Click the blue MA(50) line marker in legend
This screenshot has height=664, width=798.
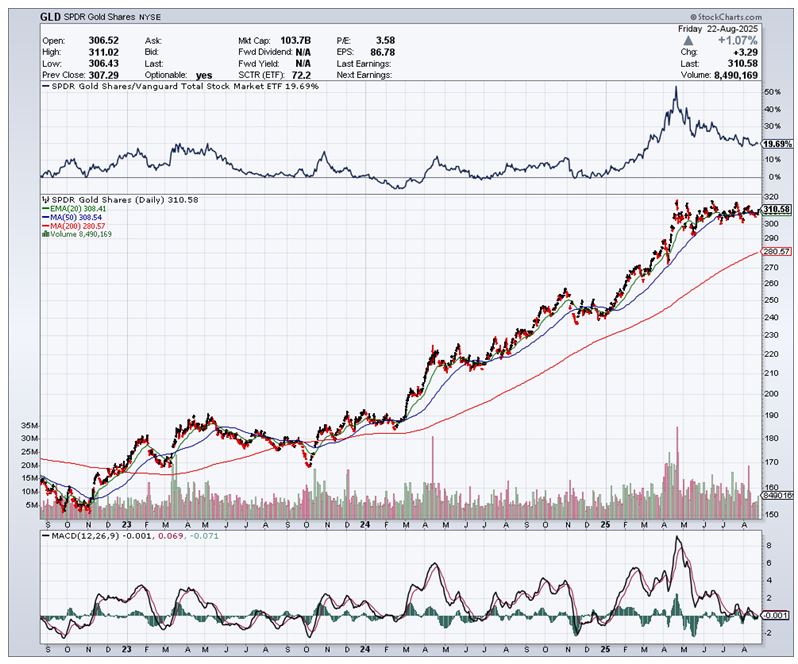point(46,217)
